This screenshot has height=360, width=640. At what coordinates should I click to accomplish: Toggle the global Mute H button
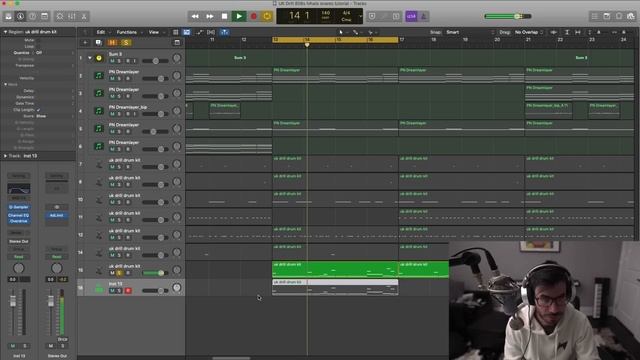tap(112, 42)
